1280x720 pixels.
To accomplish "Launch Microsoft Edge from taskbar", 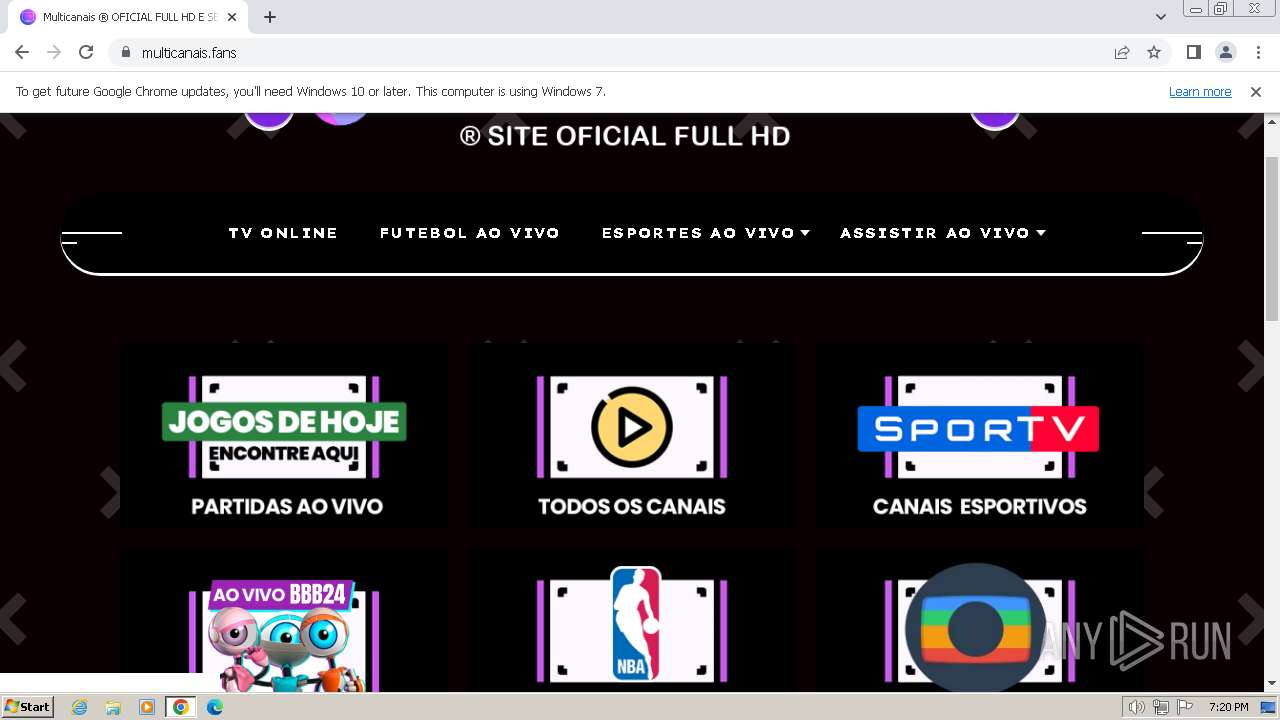I will point(215,707).
